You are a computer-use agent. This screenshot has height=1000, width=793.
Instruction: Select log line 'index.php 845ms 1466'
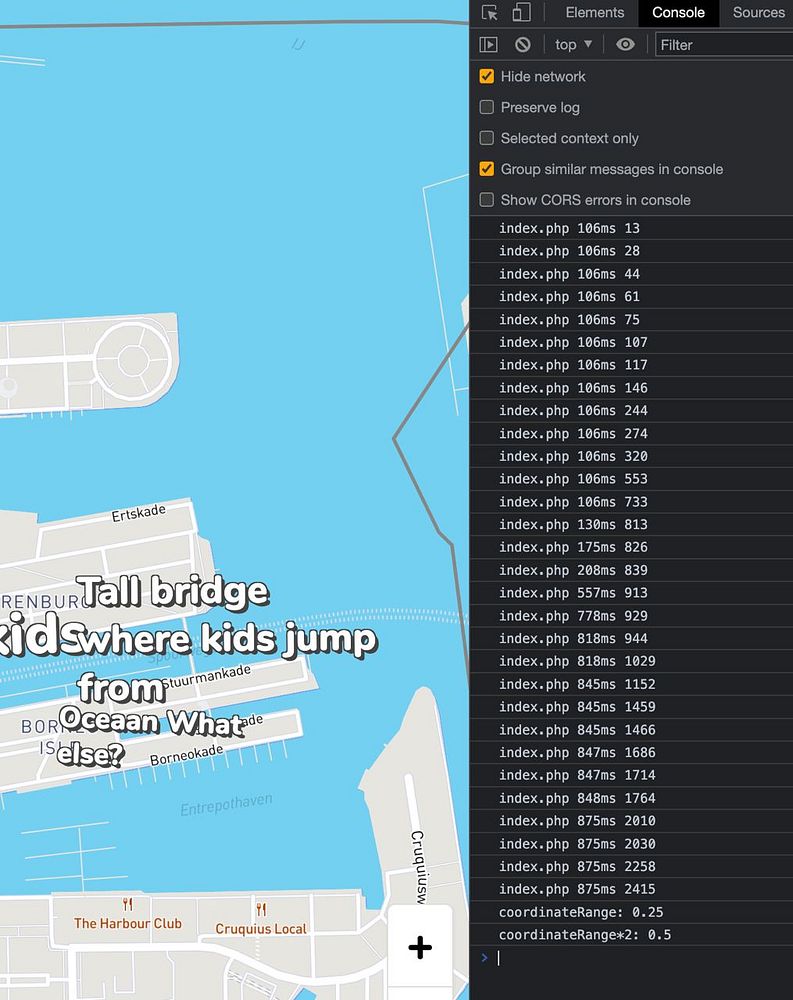click(x=632, y=730)
